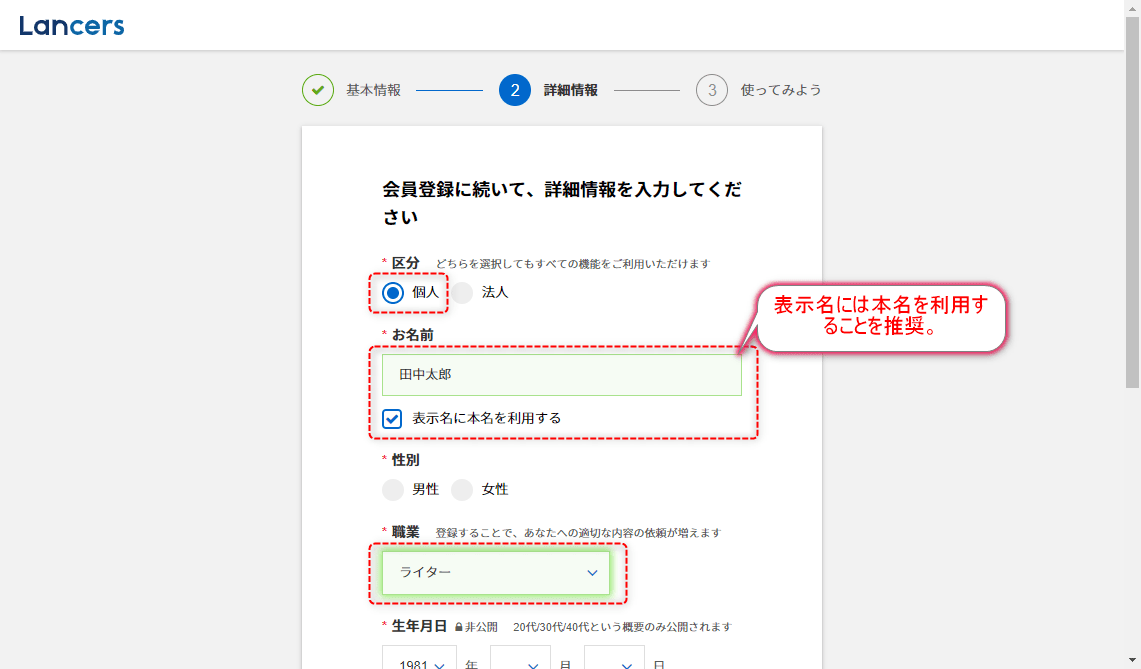The image size is (1141, 669).
Task: Click the お名前 field containing 田中太郎
Action: 561,375
